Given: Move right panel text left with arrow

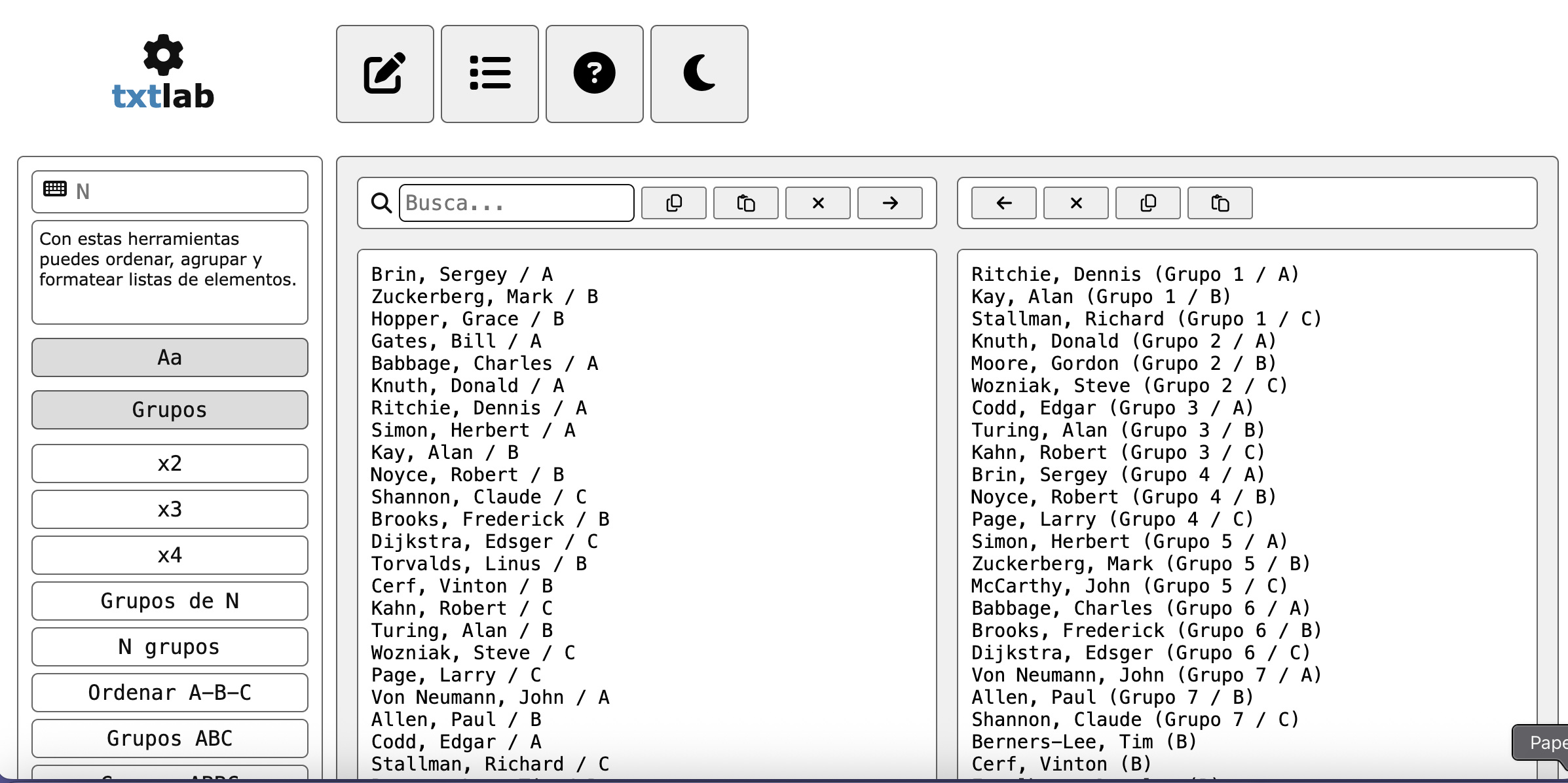Looking at the screenshot, I should (1004, 203).
